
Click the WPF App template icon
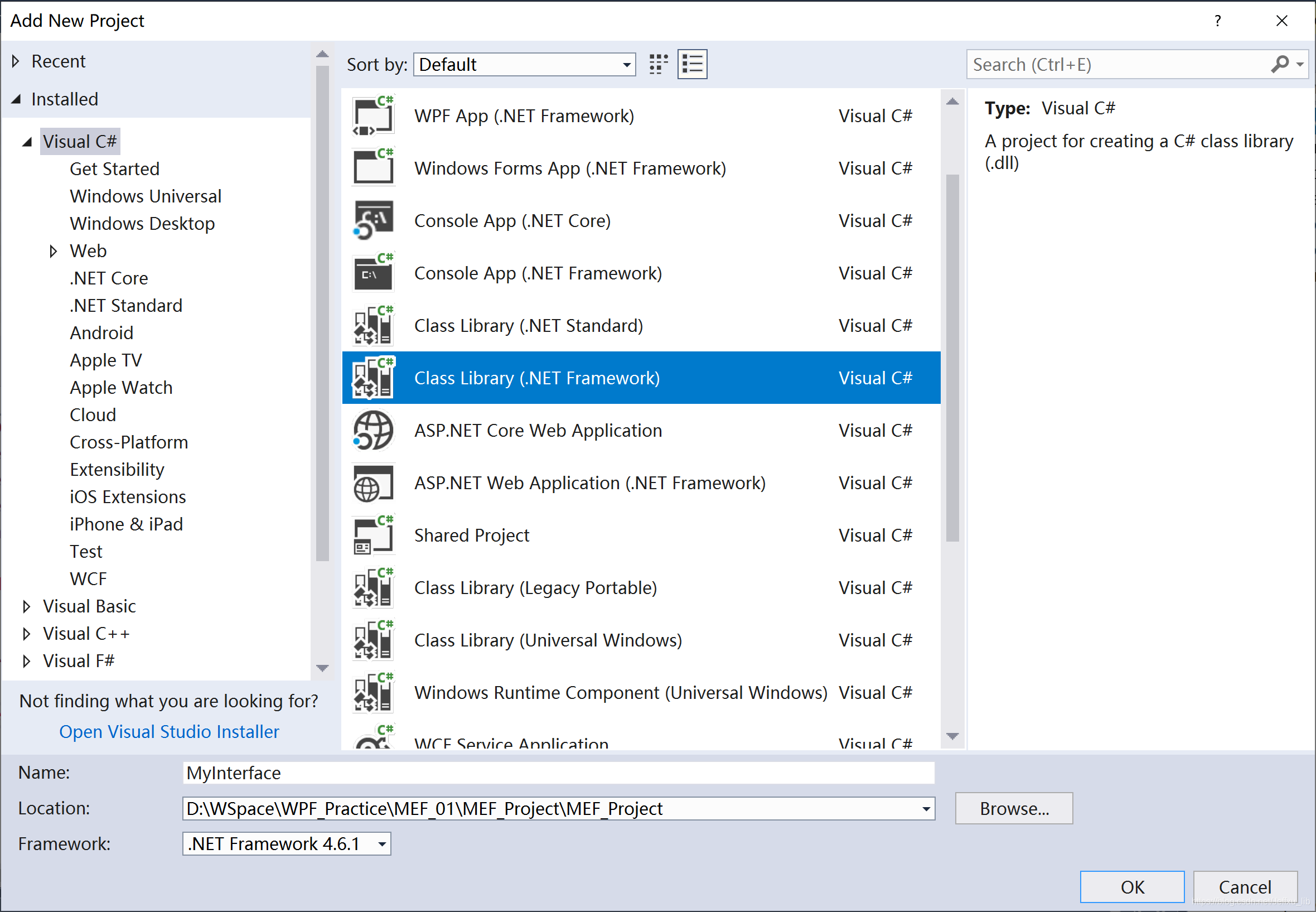pyautogui.click(x=373, y=116)
